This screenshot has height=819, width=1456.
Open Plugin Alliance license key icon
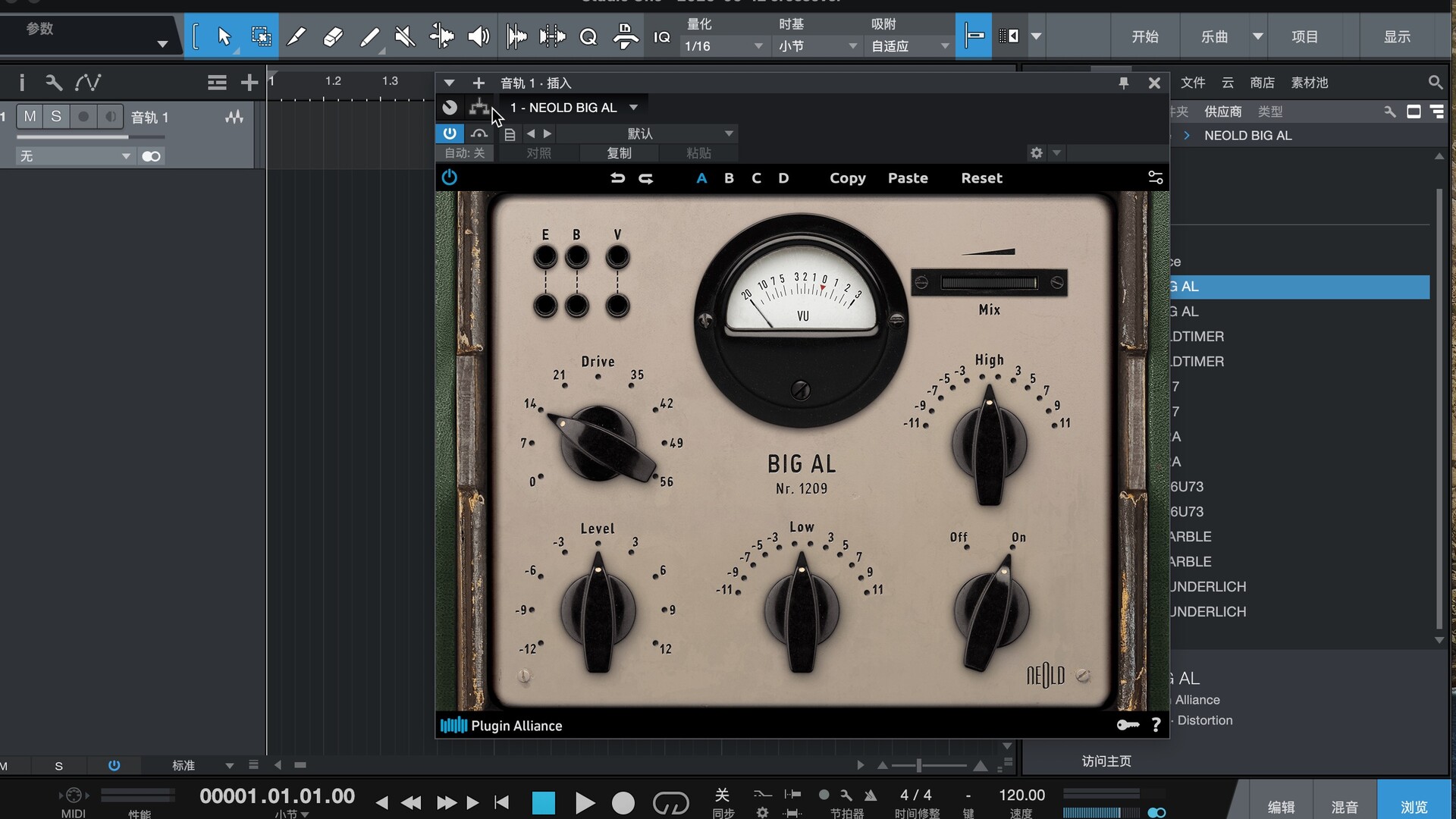pos(1128,725)
